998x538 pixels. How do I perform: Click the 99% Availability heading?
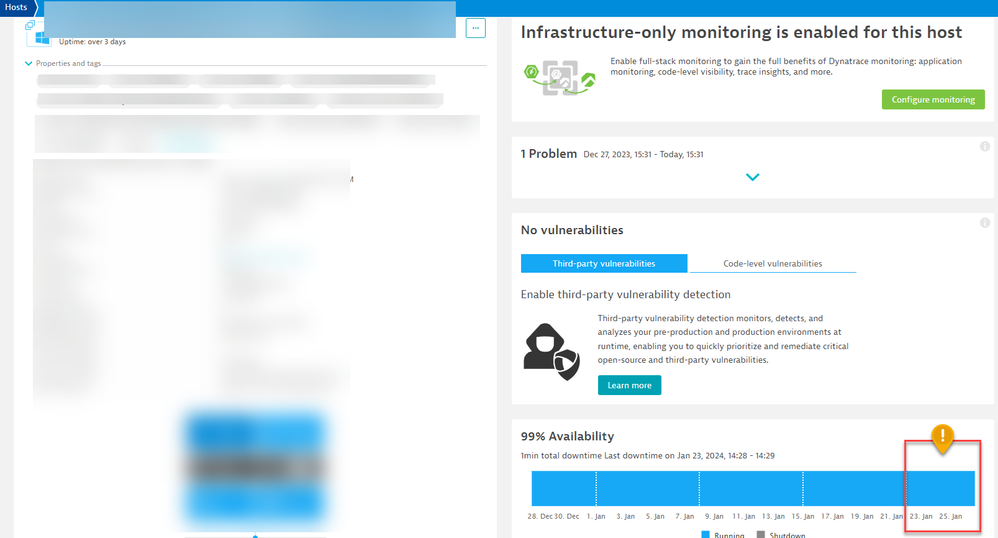[x=567, y=436]
